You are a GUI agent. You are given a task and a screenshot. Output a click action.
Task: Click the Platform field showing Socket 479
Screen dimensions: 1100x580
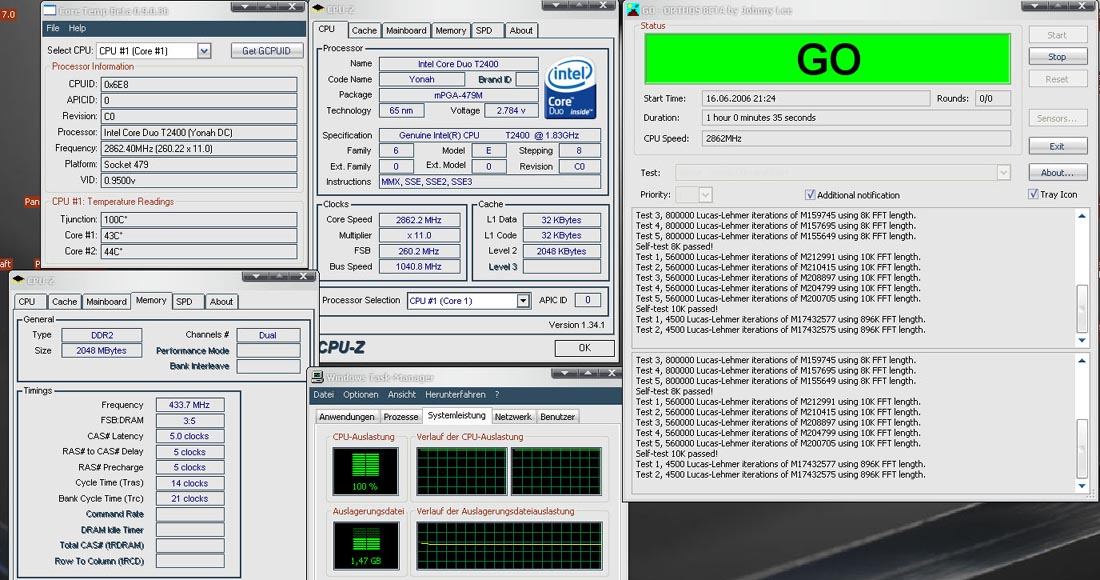point(199,164)
